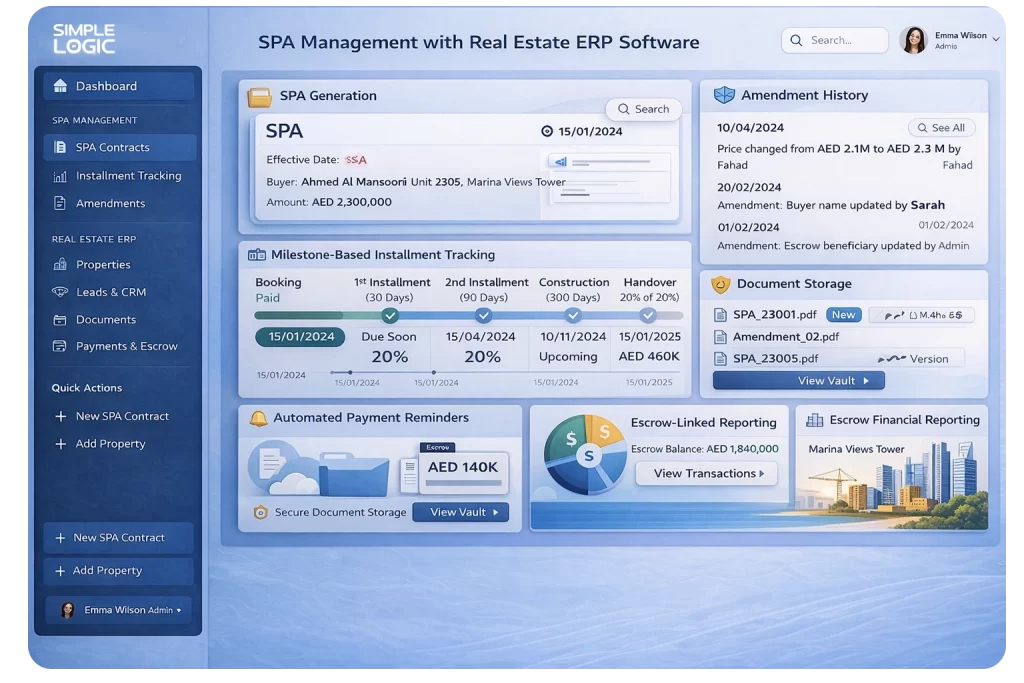Open Payments & Escrow via its wallet icon
Viewport: 1024px width, 683px height.
(59, 346)
